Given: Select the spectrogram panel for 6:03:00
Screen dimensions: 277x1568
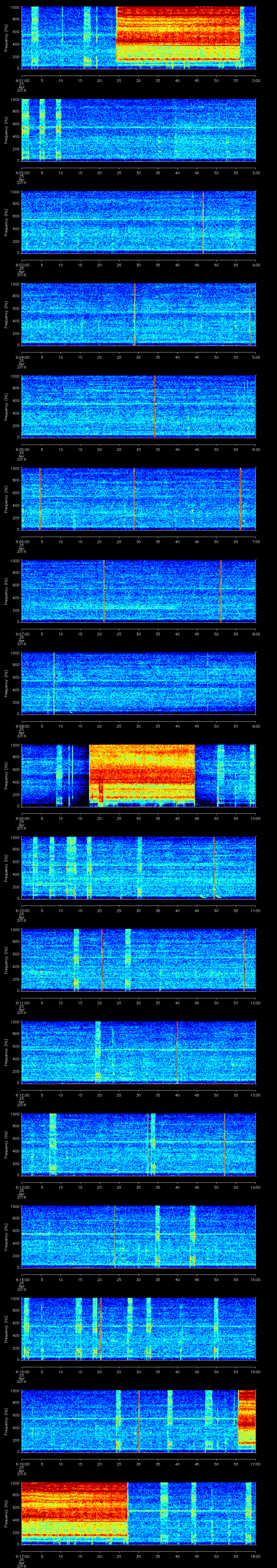Looking at the screenshot, I should click(x=139, y=222).
